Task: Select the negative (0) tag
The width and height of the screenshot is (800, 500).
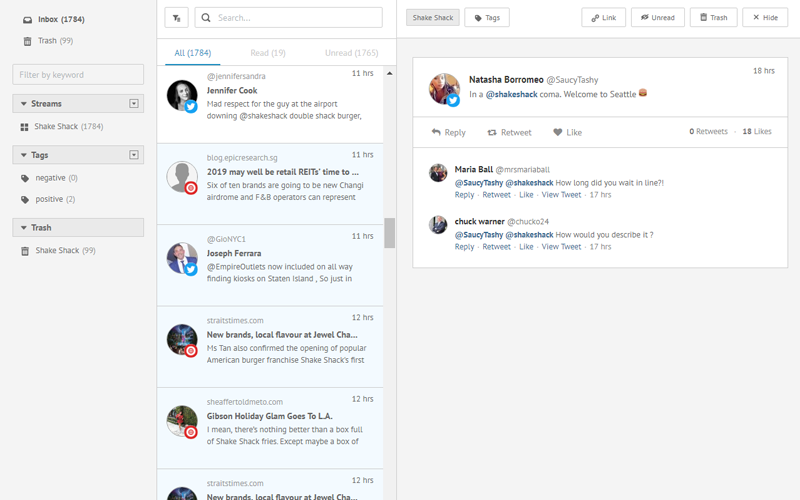Action: click(x=56, y=178)
